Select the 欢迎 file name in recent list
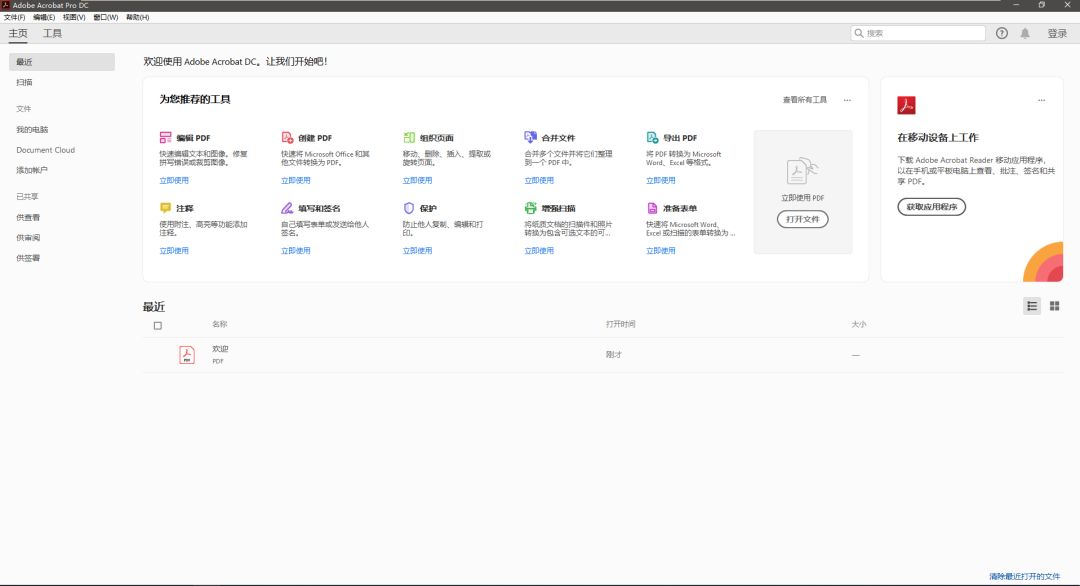Screen dimensions: 1080x586 click(220, 349)
